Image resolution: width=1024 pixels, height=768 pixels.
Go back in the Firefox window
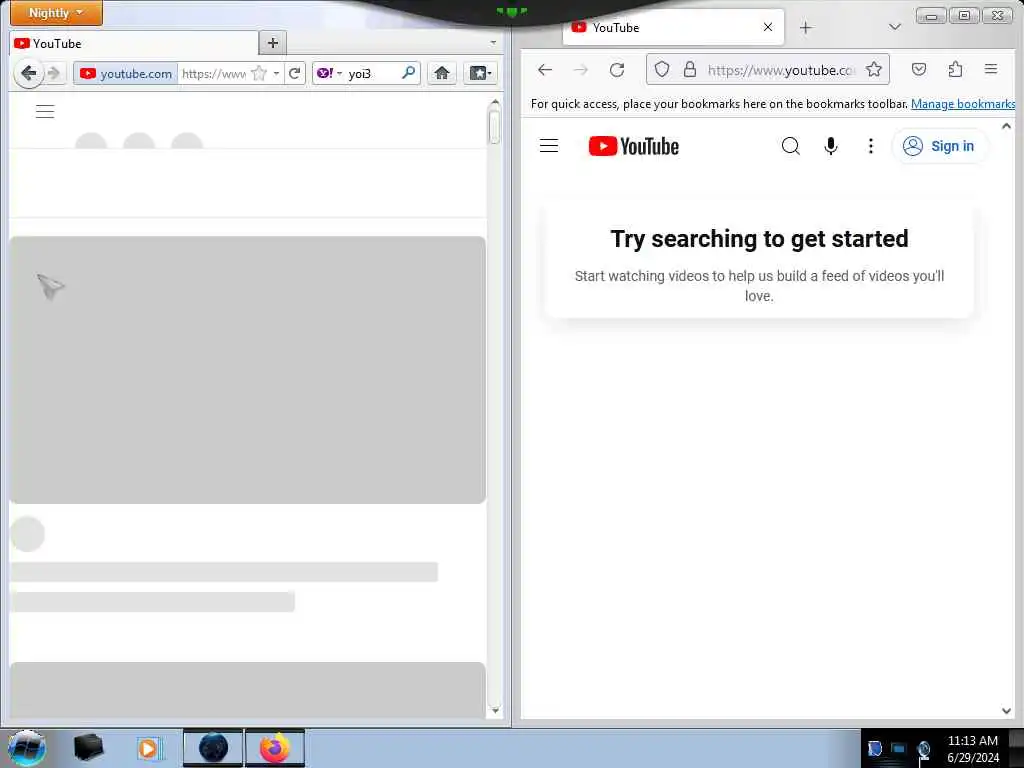[x=545, y=69]
